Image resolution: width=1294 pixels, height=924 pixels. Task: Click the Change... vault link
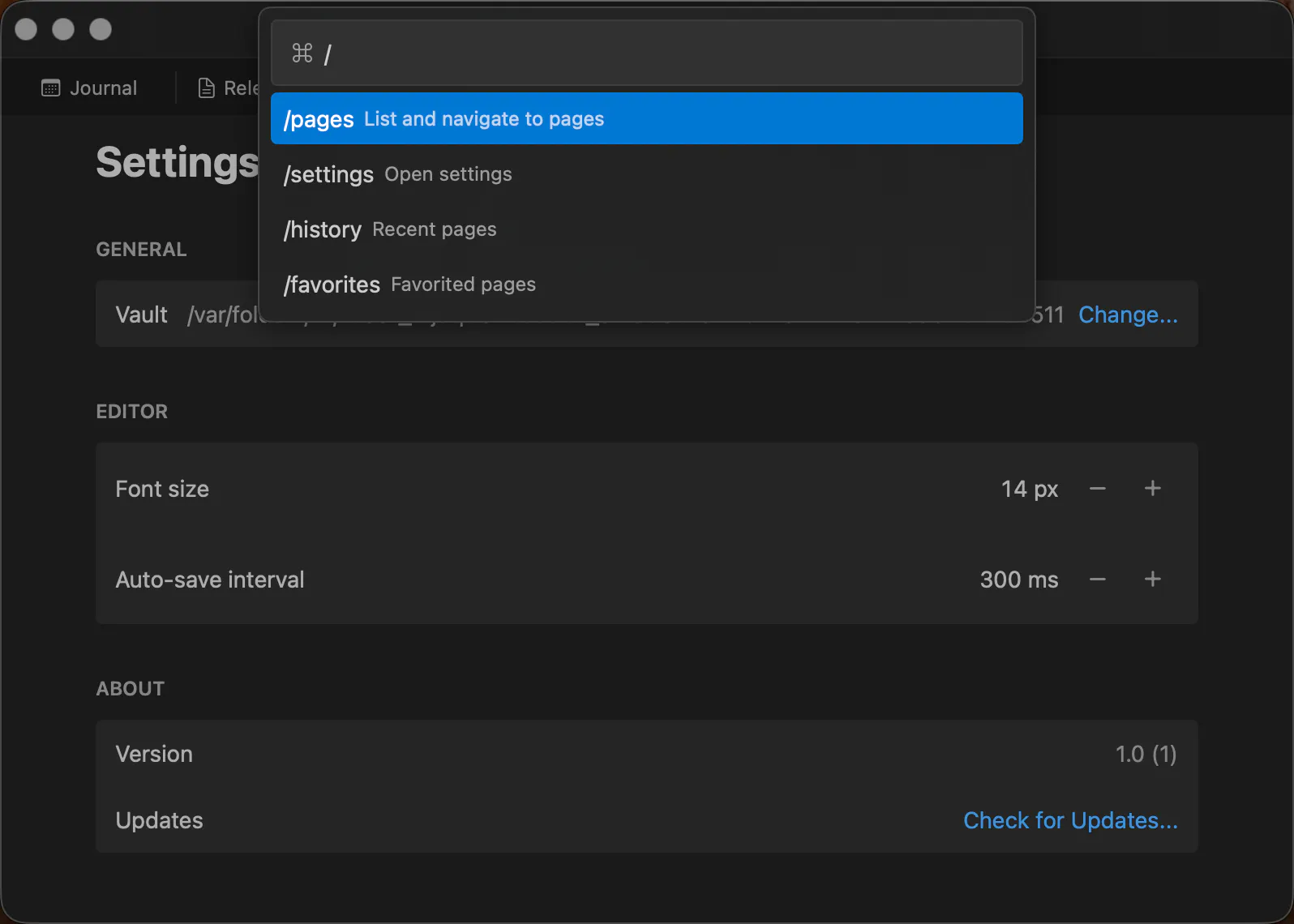[x=1128, y=314]
